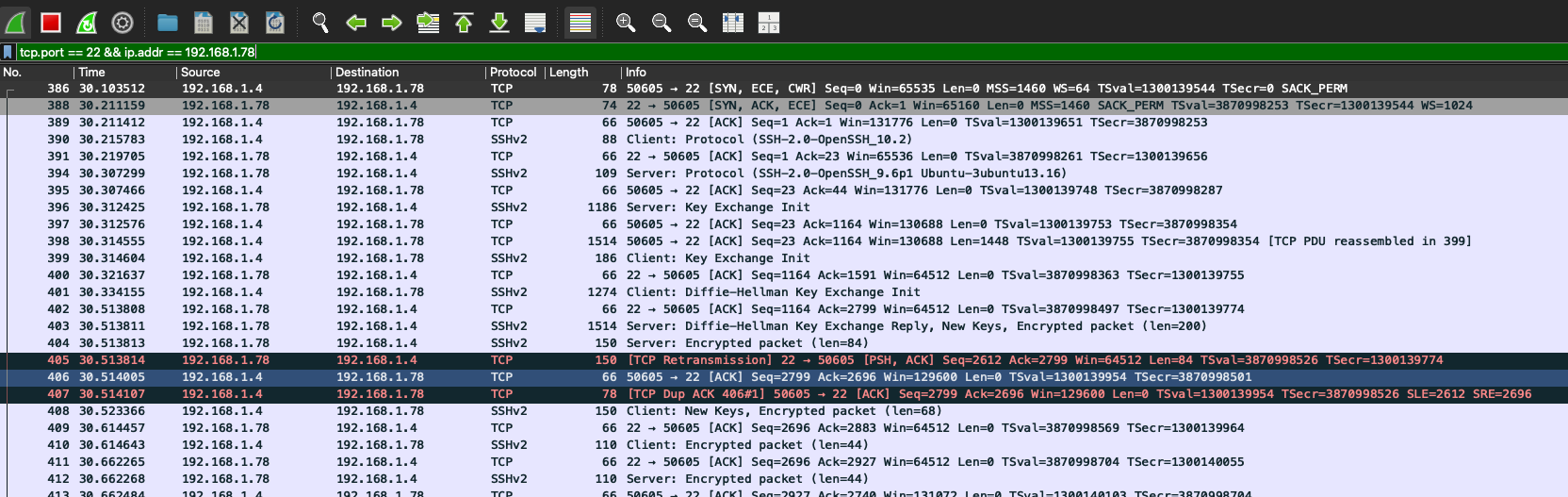Zoom in the main window text
The height and width of the screenshot is (497, 1568).
626,23
